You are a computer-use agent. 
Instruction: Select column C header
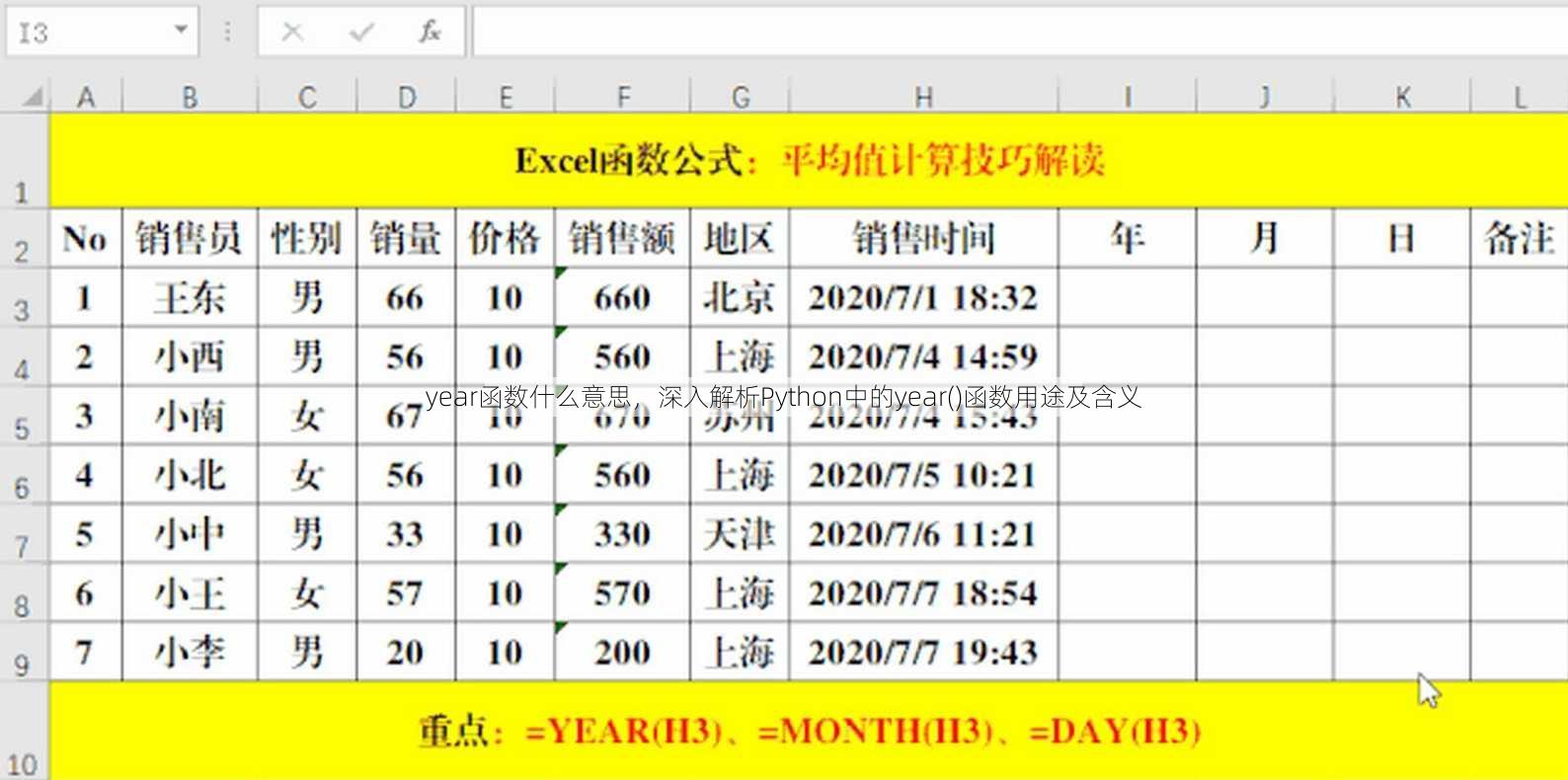pos(307,97)
